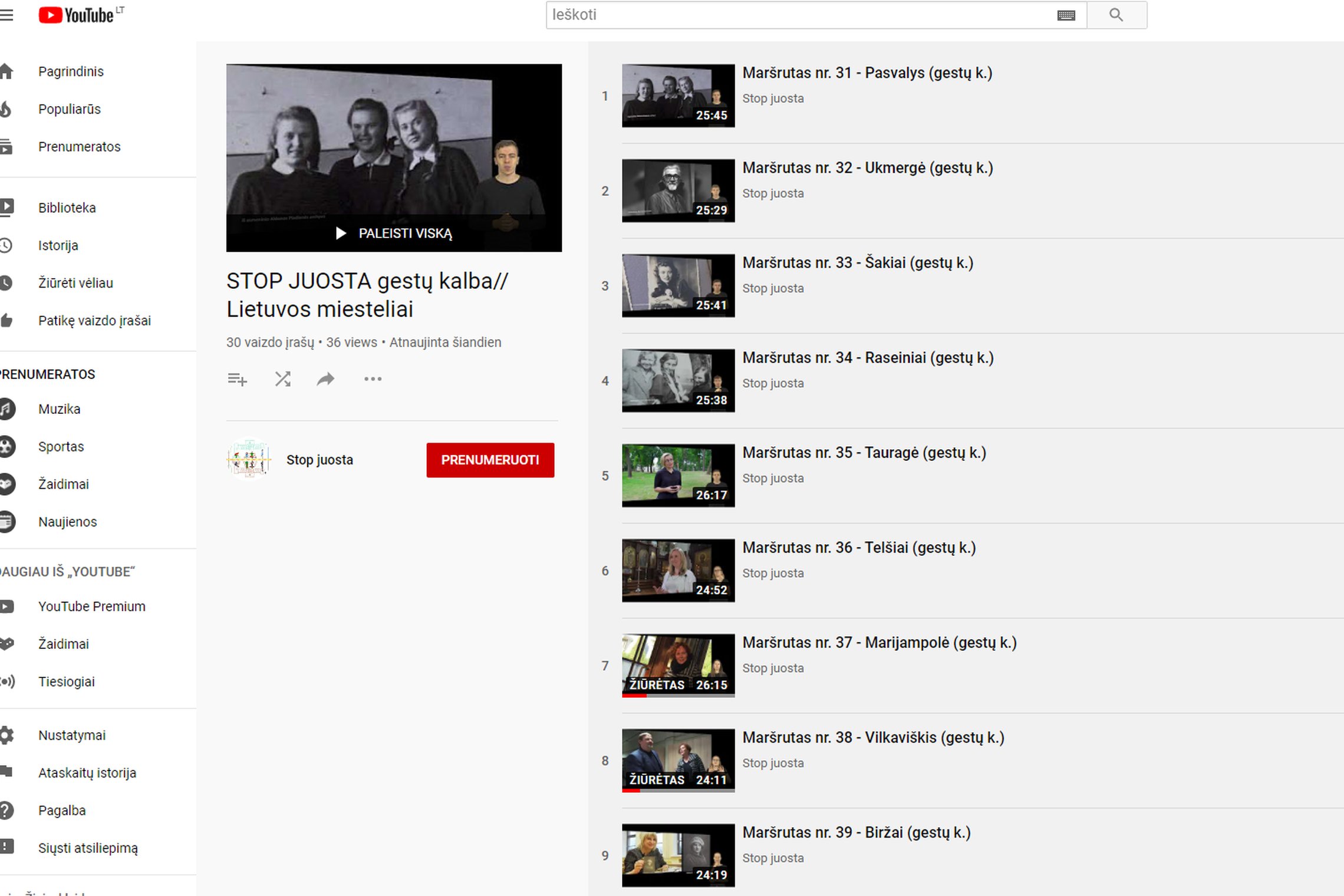The image size is (1344, 896).
Task: Open Vilkaviškis watched video thumbnail
Action: [x=678, y=760]
